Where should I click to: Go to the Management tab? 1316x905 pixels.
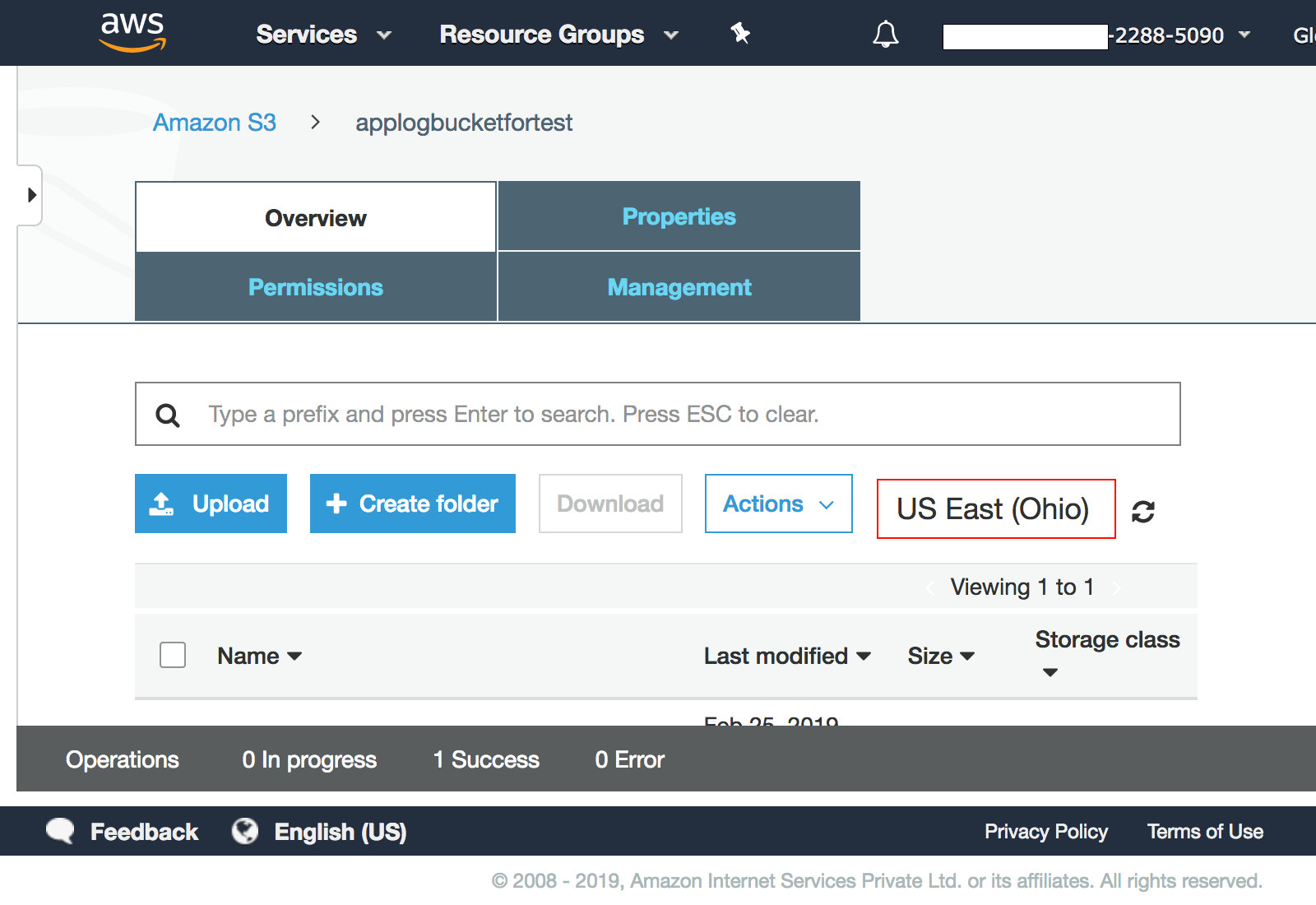click(x=679, y=287)
